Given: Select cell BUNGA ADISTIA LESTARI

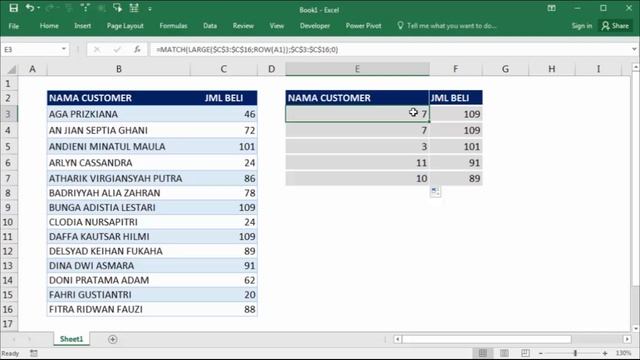Looking at the screenshot, I should (x=119, y=207).
